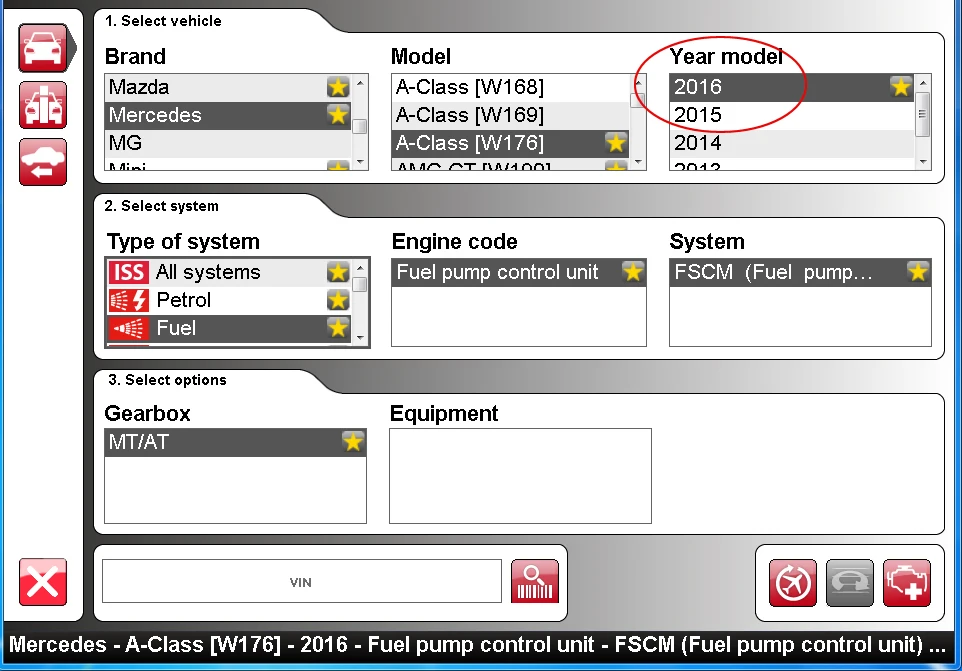Click the Fuel injector spray icon
The width and height of the screenshot is (962, 671).
(128, 328)
